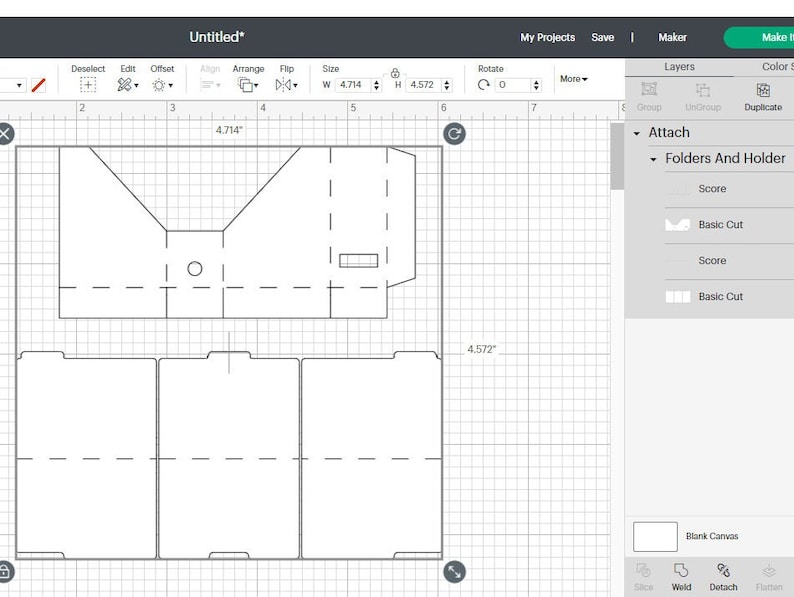
Task: Adjust the rotate stepper arrows
Action: point(536,85)
